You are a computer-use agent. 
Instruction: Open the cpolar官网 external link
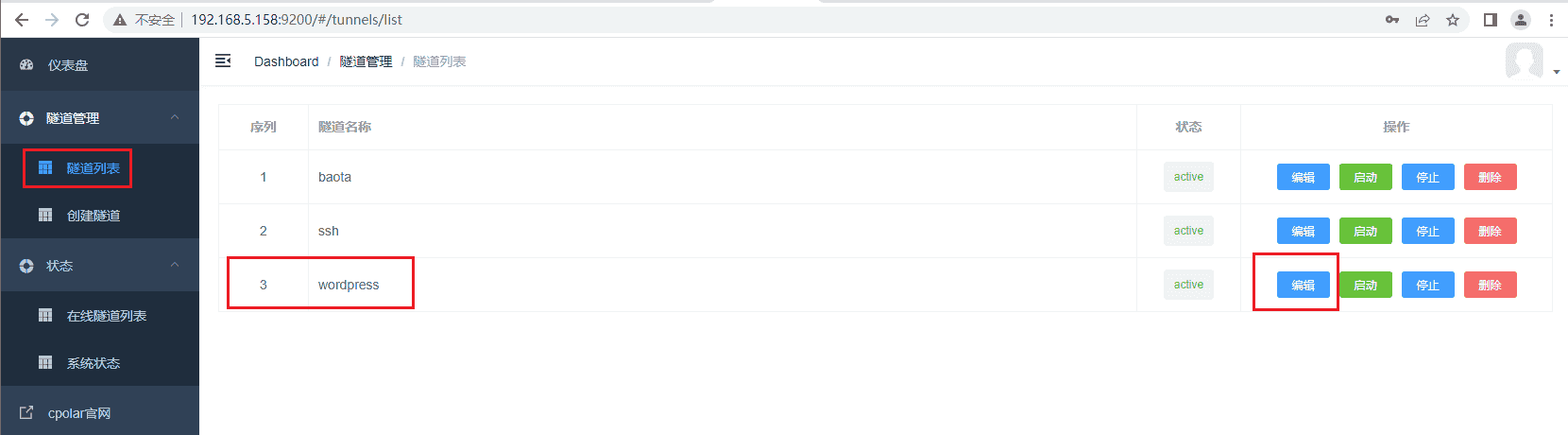point(78,413)
